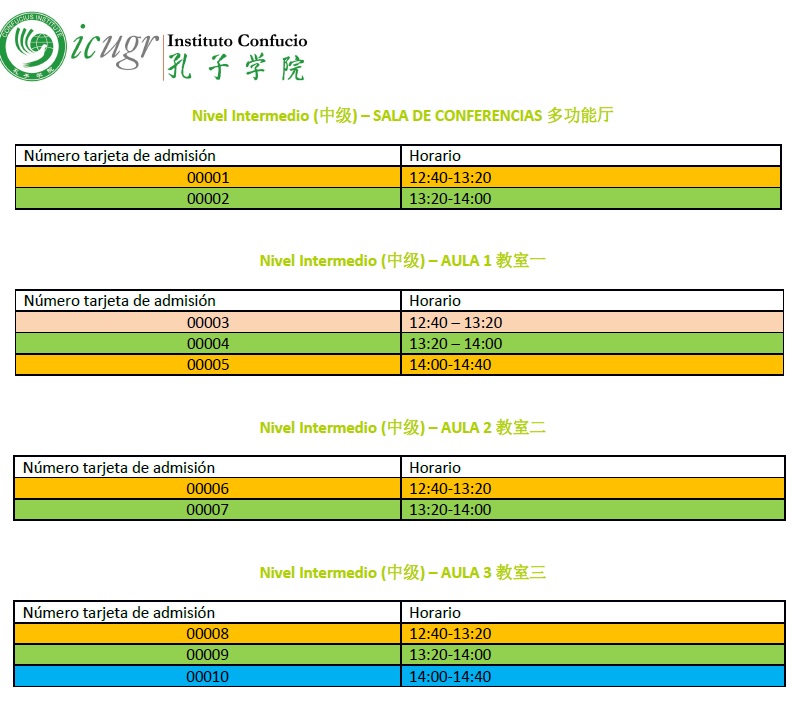Image resolution: width=796 pixels, height=710 pixels.
Task: Click the Instituto Confucio title text
Action: point(237,41)
